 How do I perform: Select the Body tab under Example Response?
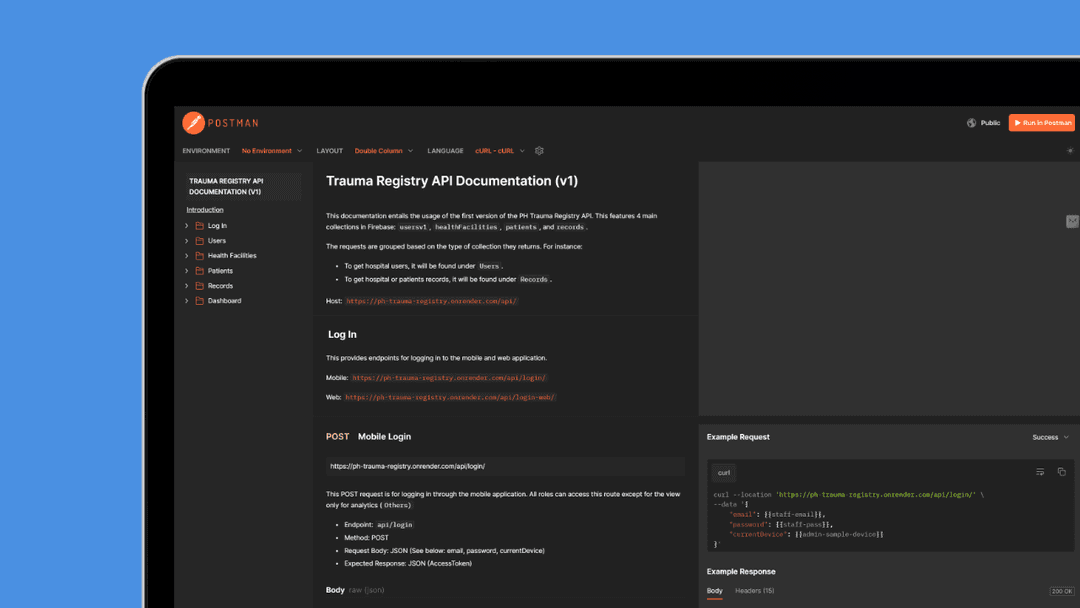pyautogui.click(x=714, y=590)
